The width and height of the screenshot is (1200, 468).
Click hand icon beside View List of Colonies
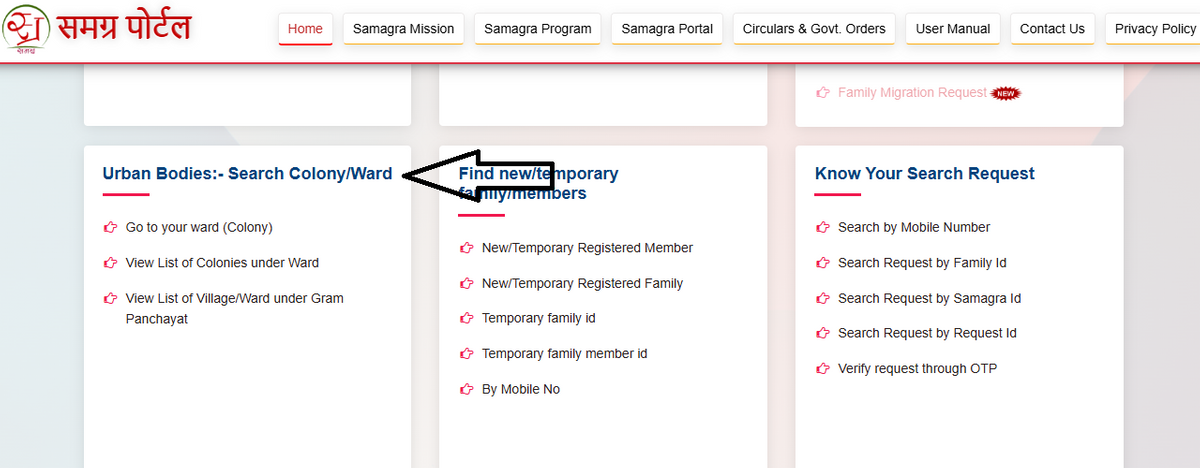[111, 263]
